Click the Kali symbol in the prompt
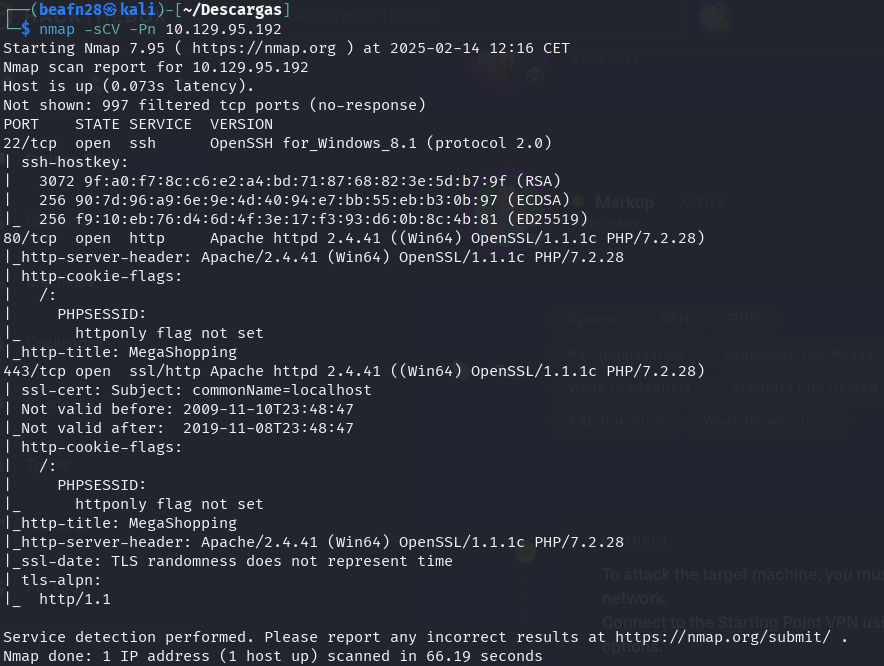The height and width of the screenshot is (666, 884). 110,10
